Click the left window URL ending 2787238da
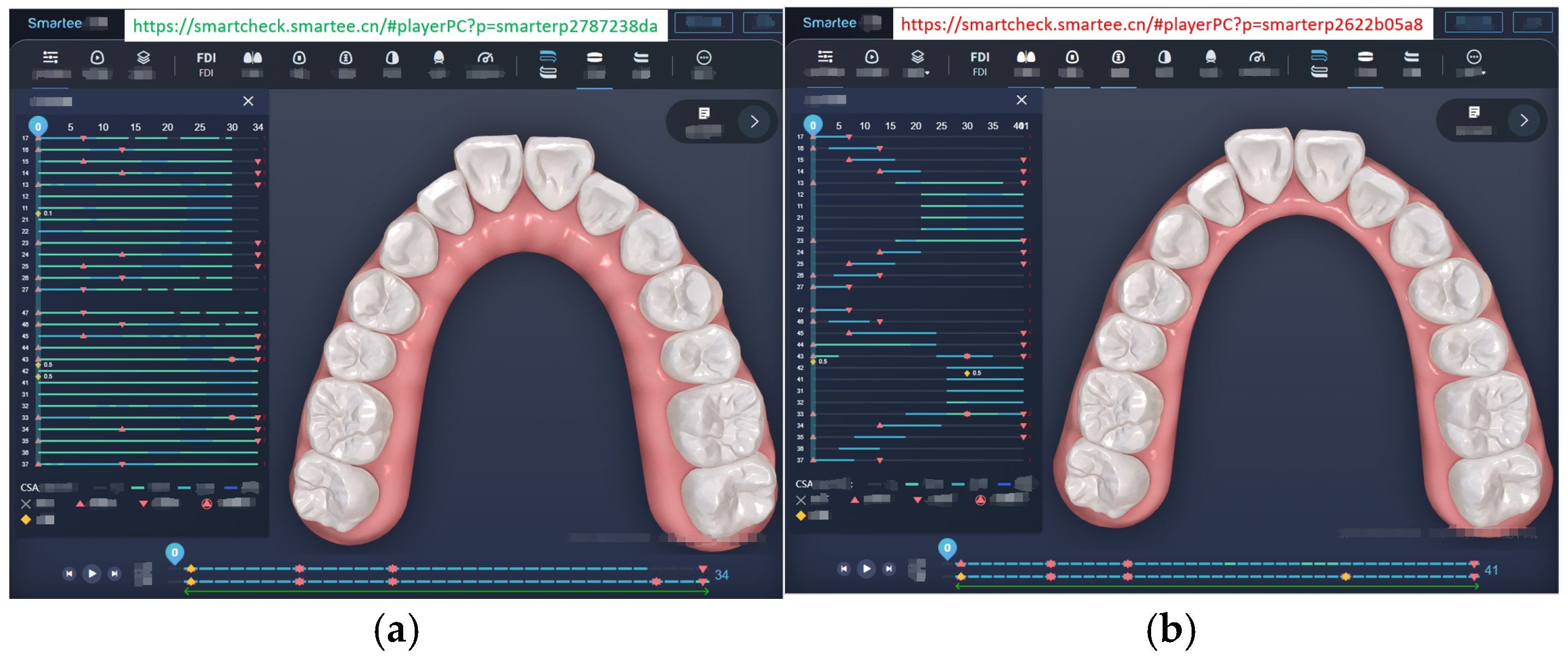The width and height of the screenshot is (1568, 659). (395, 26)
